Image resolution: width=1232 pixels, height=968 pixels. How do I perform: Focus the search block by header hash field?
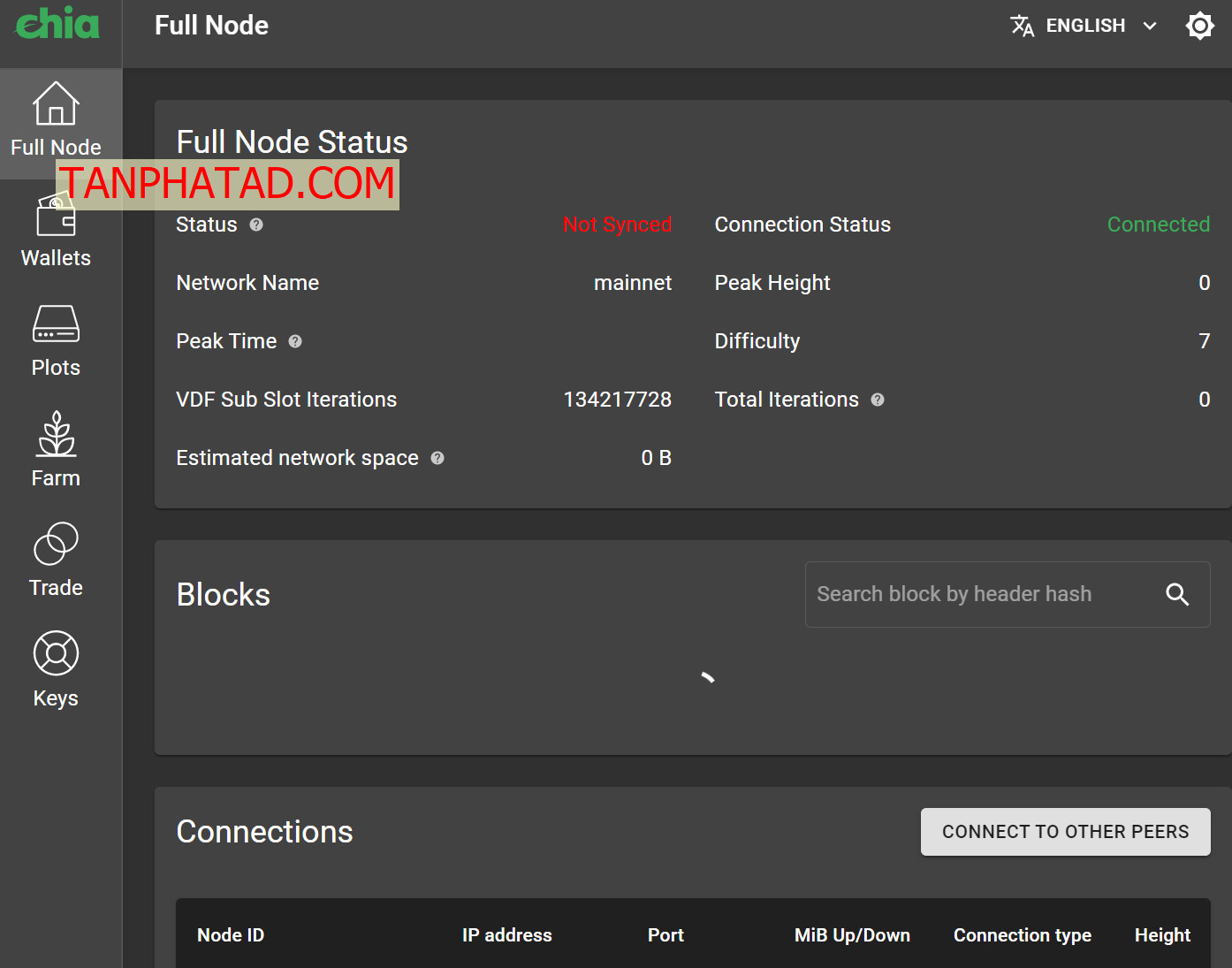(981, 594)
